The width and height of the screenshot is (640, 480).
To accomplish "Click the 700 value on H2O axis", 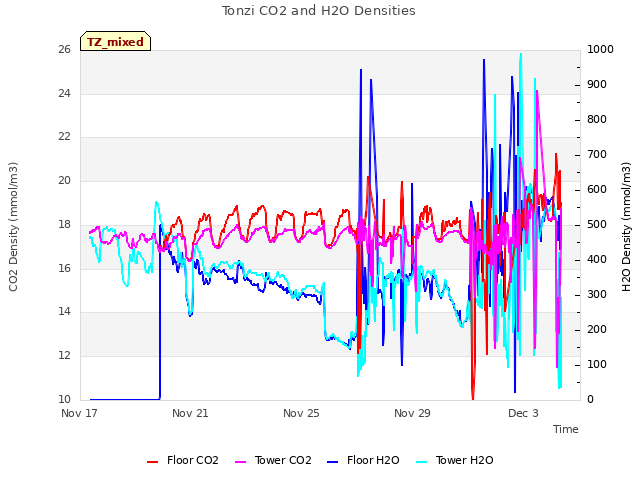I will click(x=597, y=155).
